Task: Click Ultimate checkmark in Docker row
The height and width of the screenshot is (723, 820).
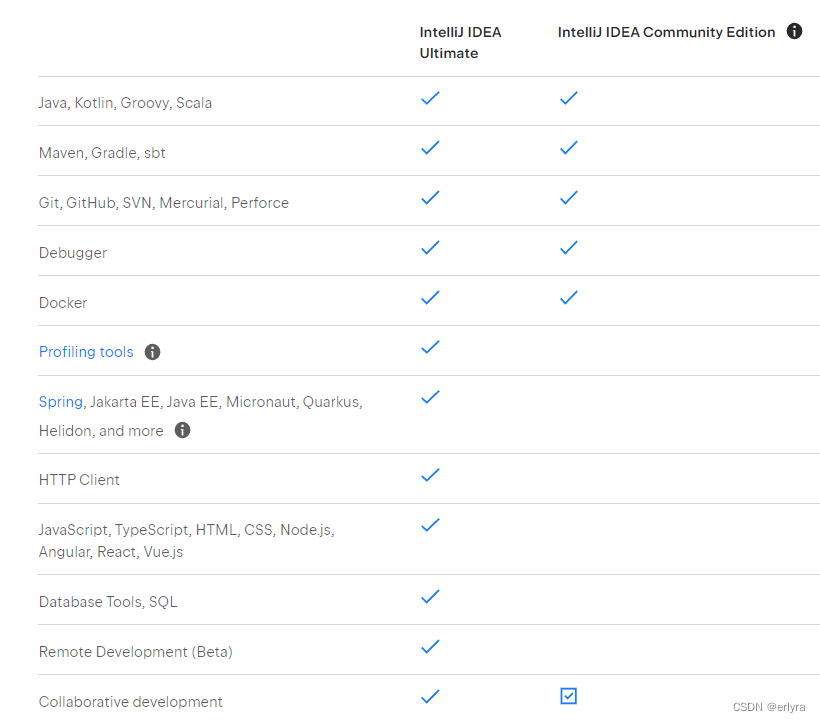Action: (x=430, y=297)
